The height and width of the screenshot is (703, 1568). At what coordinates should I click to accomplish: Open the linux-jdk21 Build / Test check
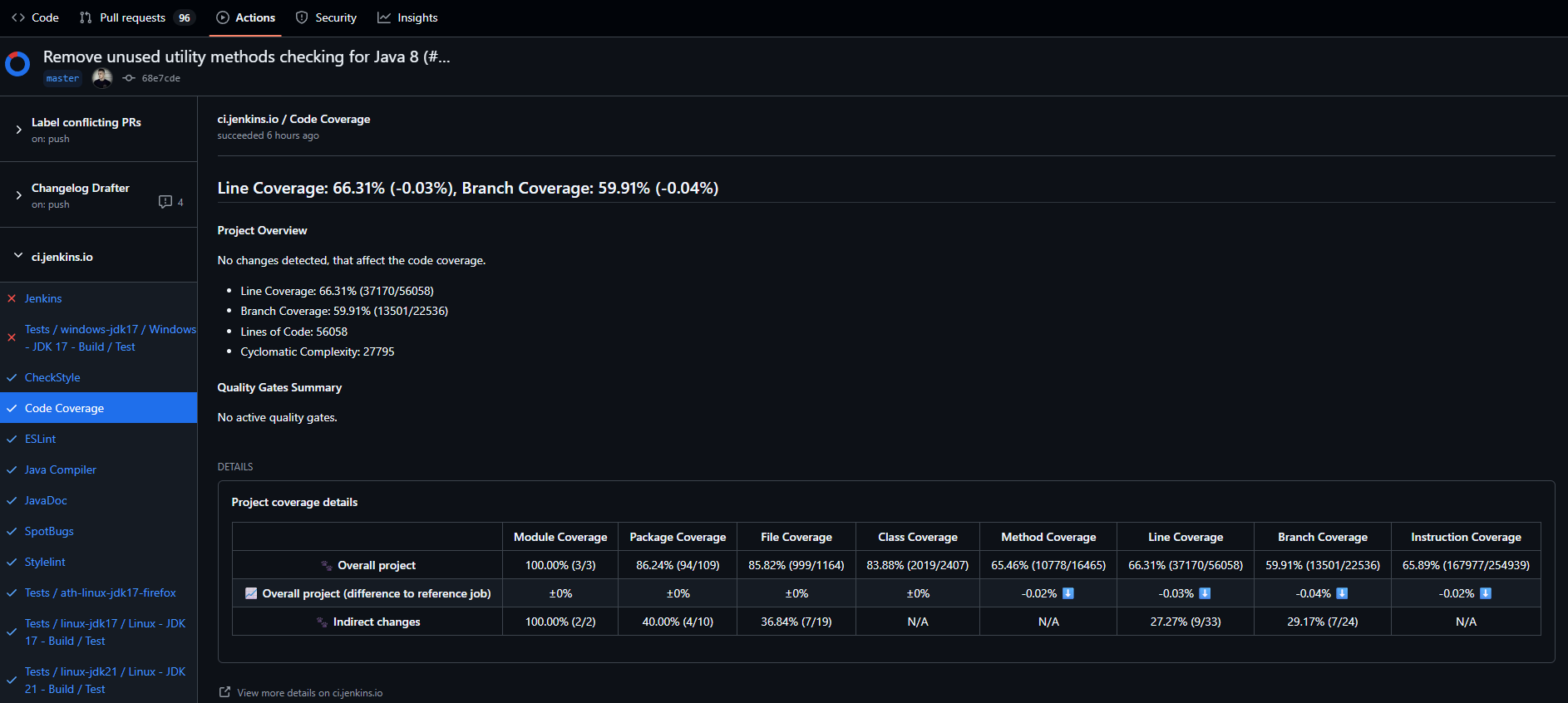click(106, 681)
